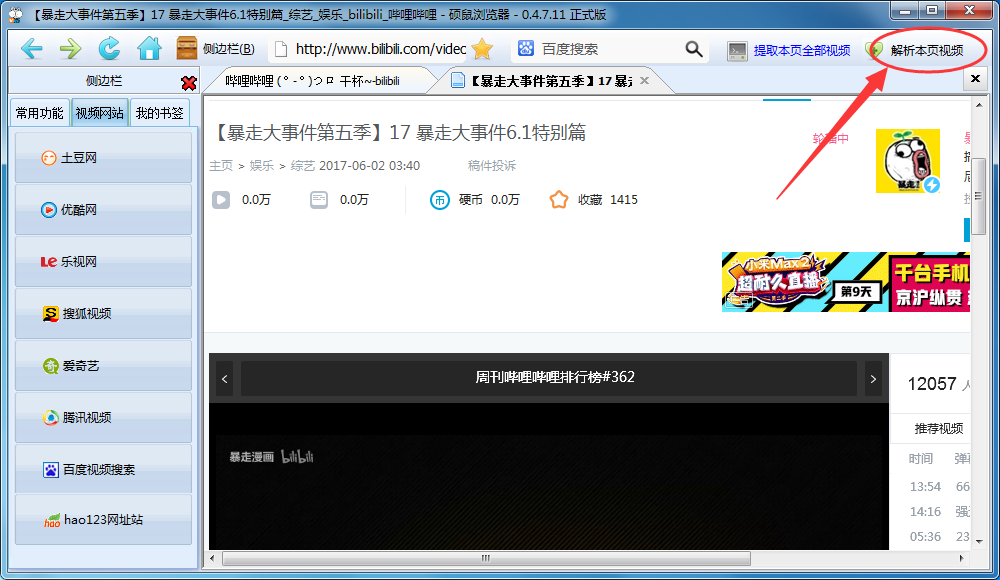The height and width of the screenshot is (580, 1000).
Task: Toggle the 侧边栏(B) sidebar button
Action: tap(216, 48)
